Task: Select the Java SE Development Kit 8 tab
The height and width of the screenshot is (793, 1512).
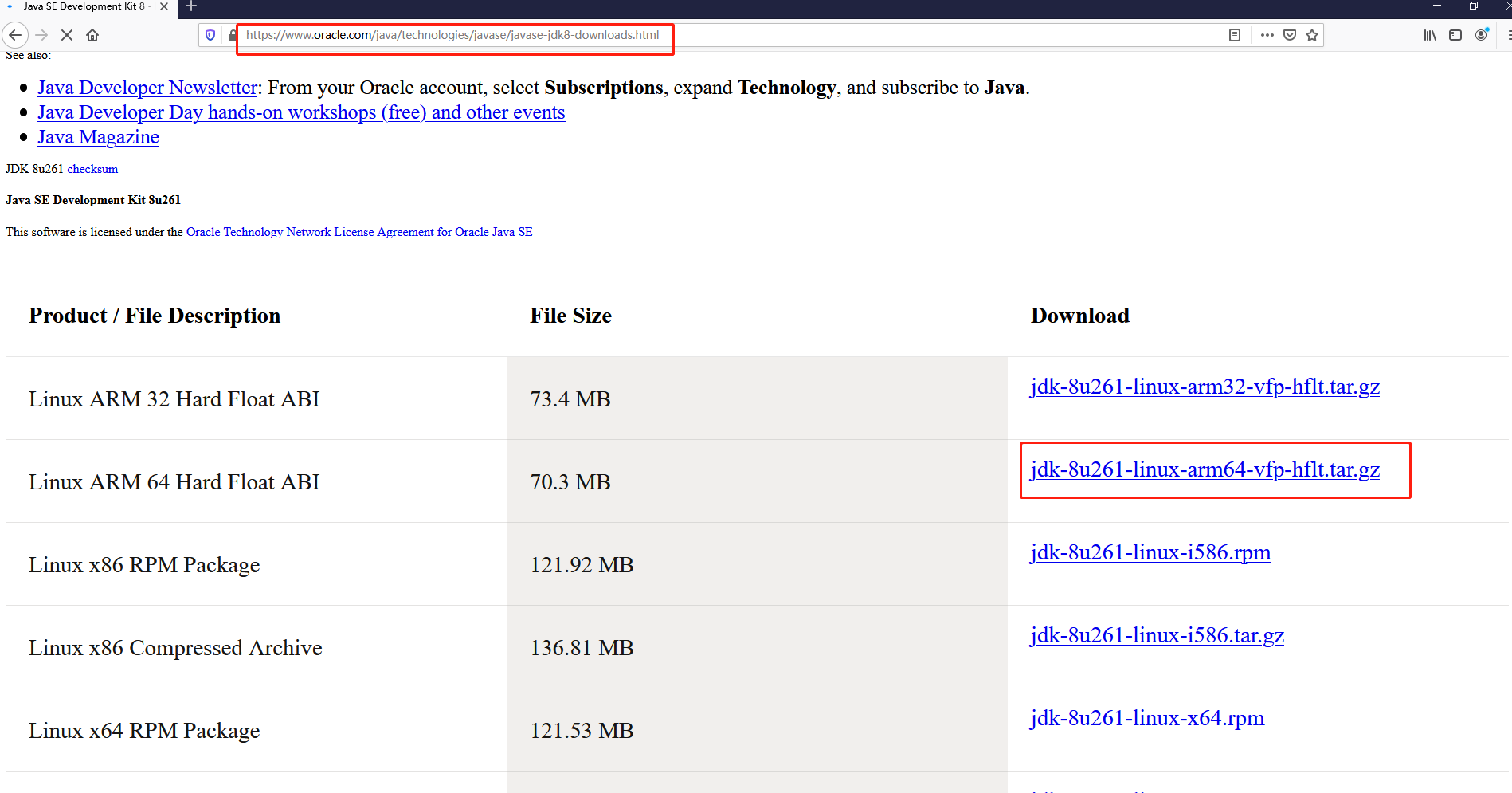Action: click(86, 7)
